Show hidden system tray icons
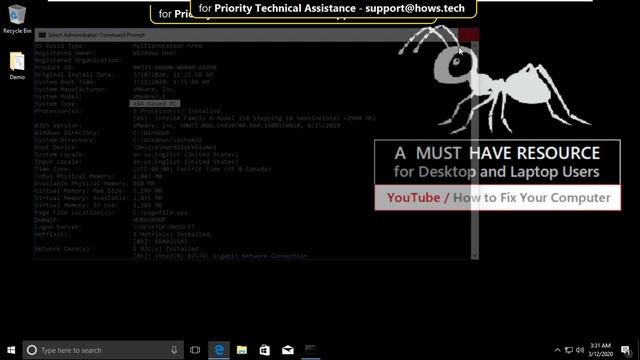 pyautogui.click(x=557, y=350)
